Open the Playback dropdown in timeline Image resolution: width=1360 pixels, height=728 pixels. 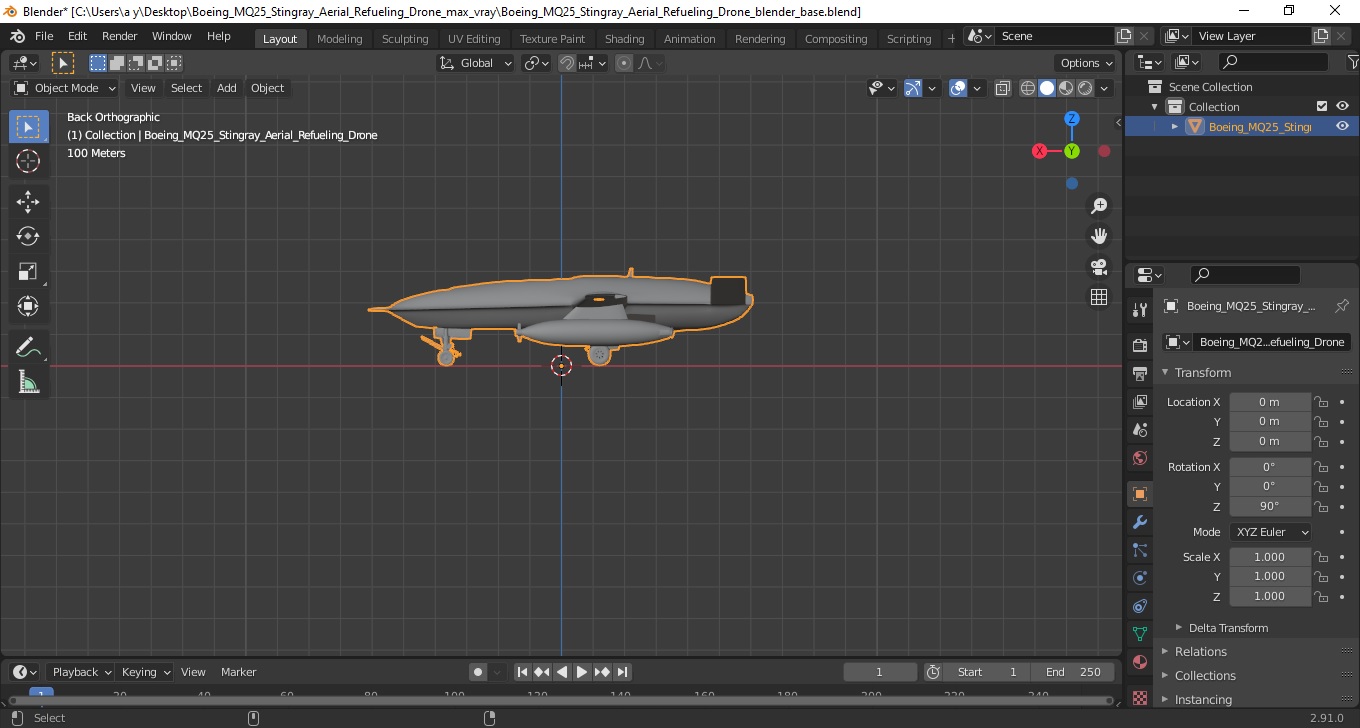click(81, 672)
